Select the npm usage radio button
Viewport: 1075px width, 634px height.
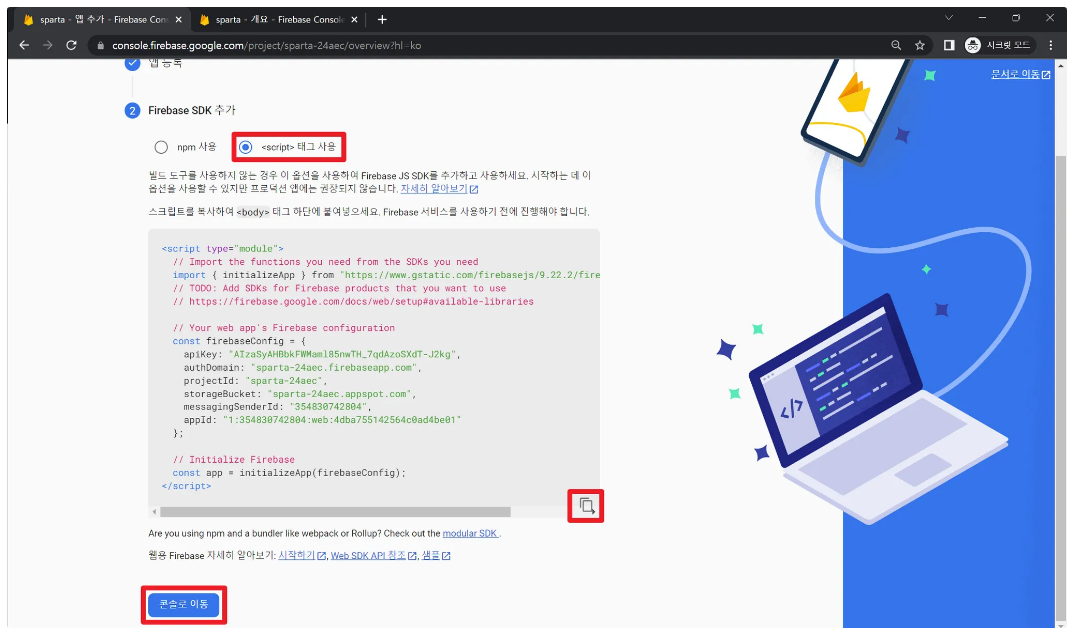[x=160, y=147]
